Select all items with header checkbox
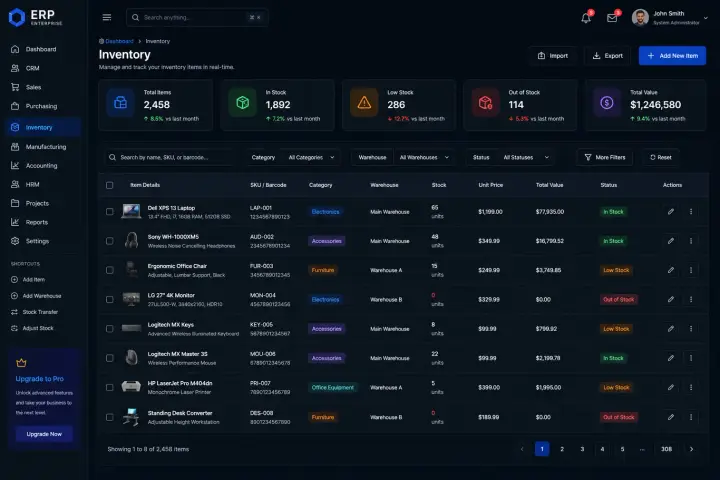 109,185
